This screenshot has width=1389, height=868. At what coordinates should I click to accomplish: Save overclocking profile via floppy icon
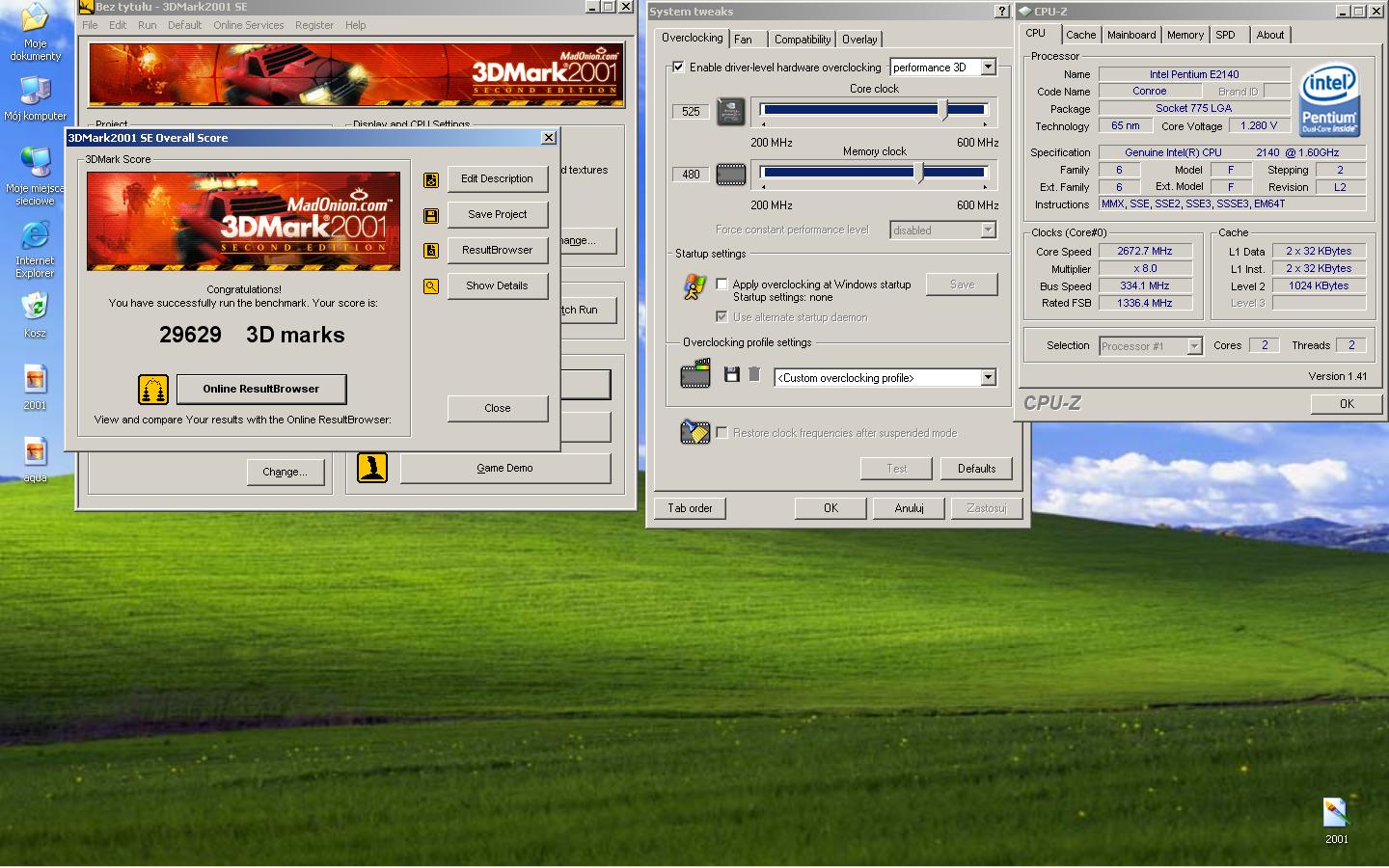pyautogui.click(x=732, y=374)
